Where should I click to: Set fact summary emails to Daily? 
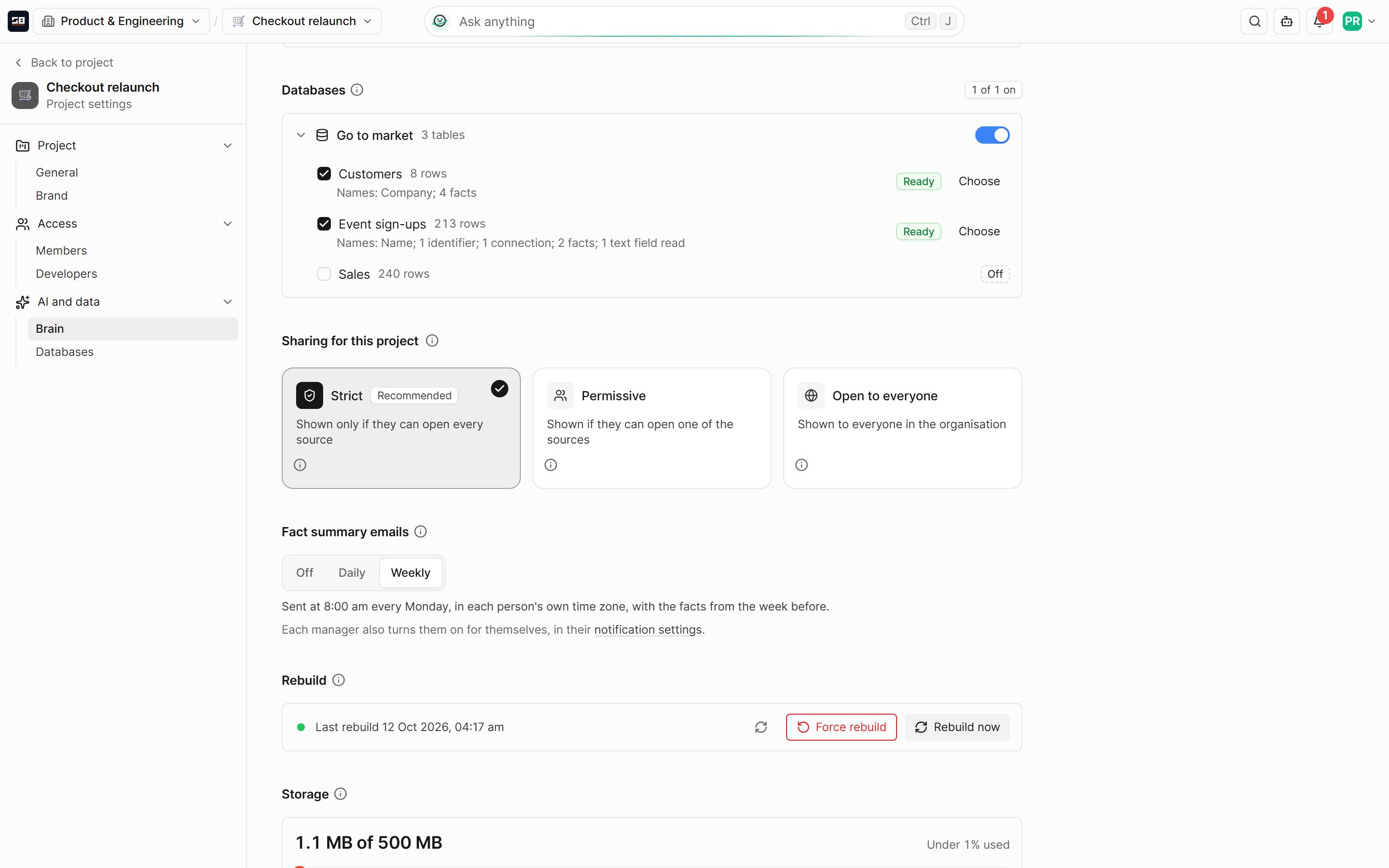pyautogui.click(x=352, y=573)
